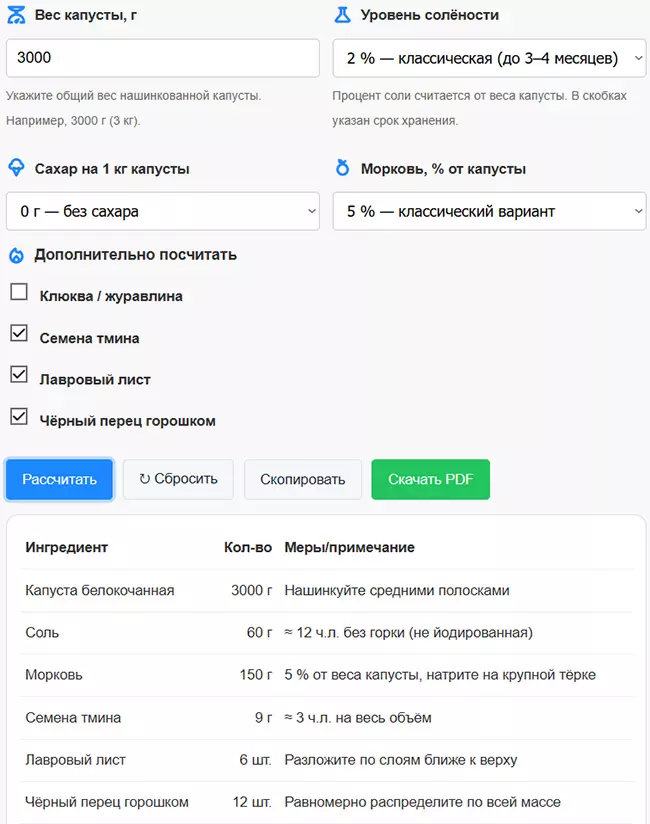The width and height of the screenshot is (650, 824).
Task: Click the cabbage weight input field showing 3000
Action: pyautogui.click(x=163, y=59)
